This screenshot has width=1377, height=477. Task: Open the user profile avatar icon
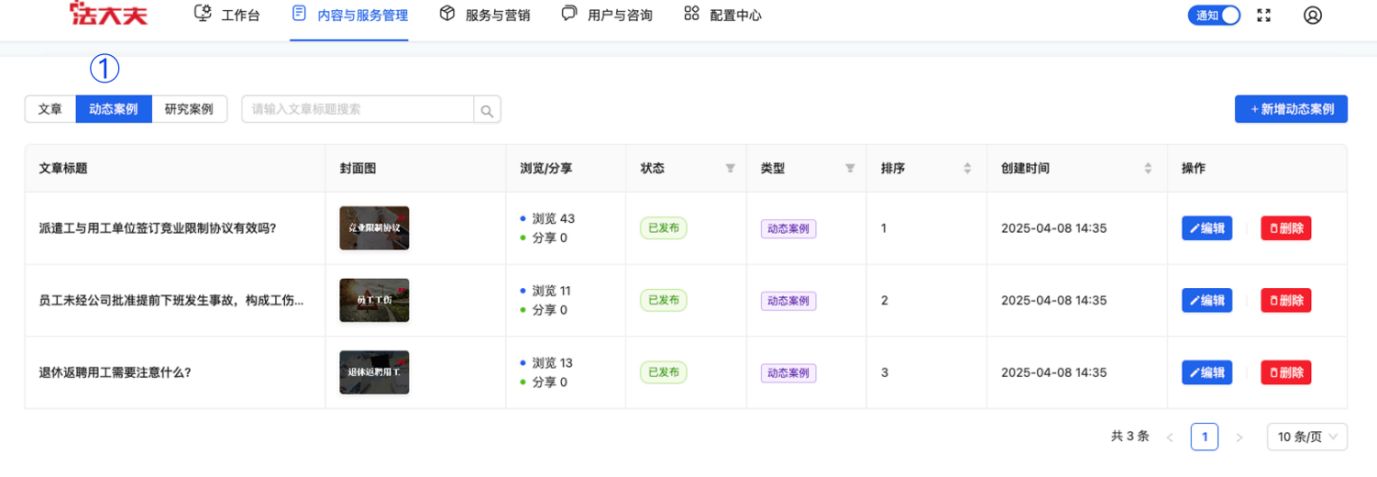[x=1313, y=15]
